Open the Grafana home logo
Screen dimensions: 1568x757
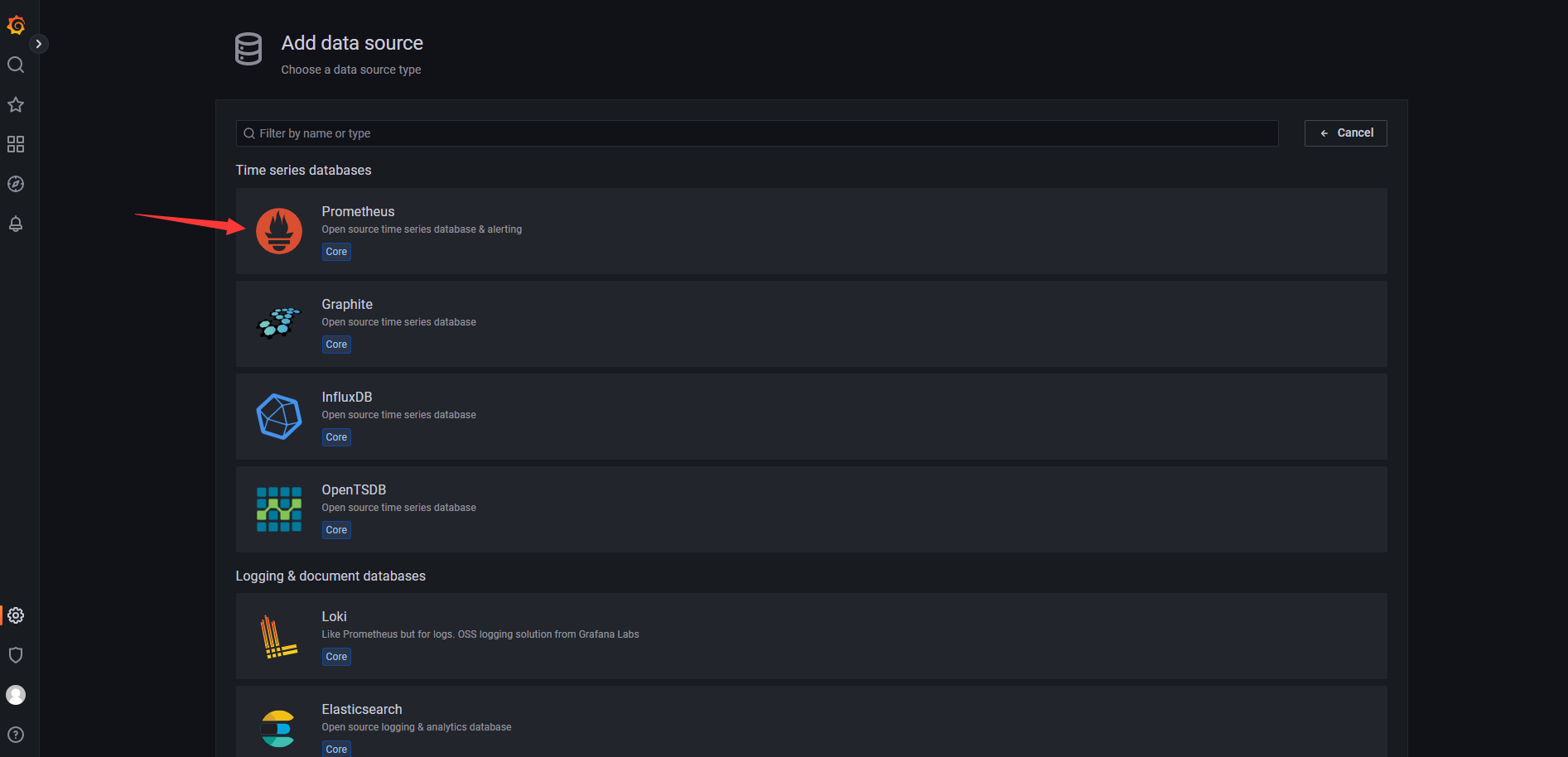pos(16,26)
